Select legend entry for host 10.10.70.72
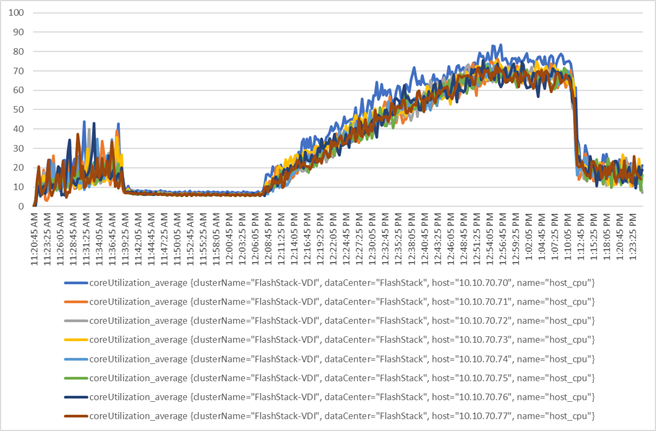Image resolution: width=656 pixels, height=431 pixels. 329,321
